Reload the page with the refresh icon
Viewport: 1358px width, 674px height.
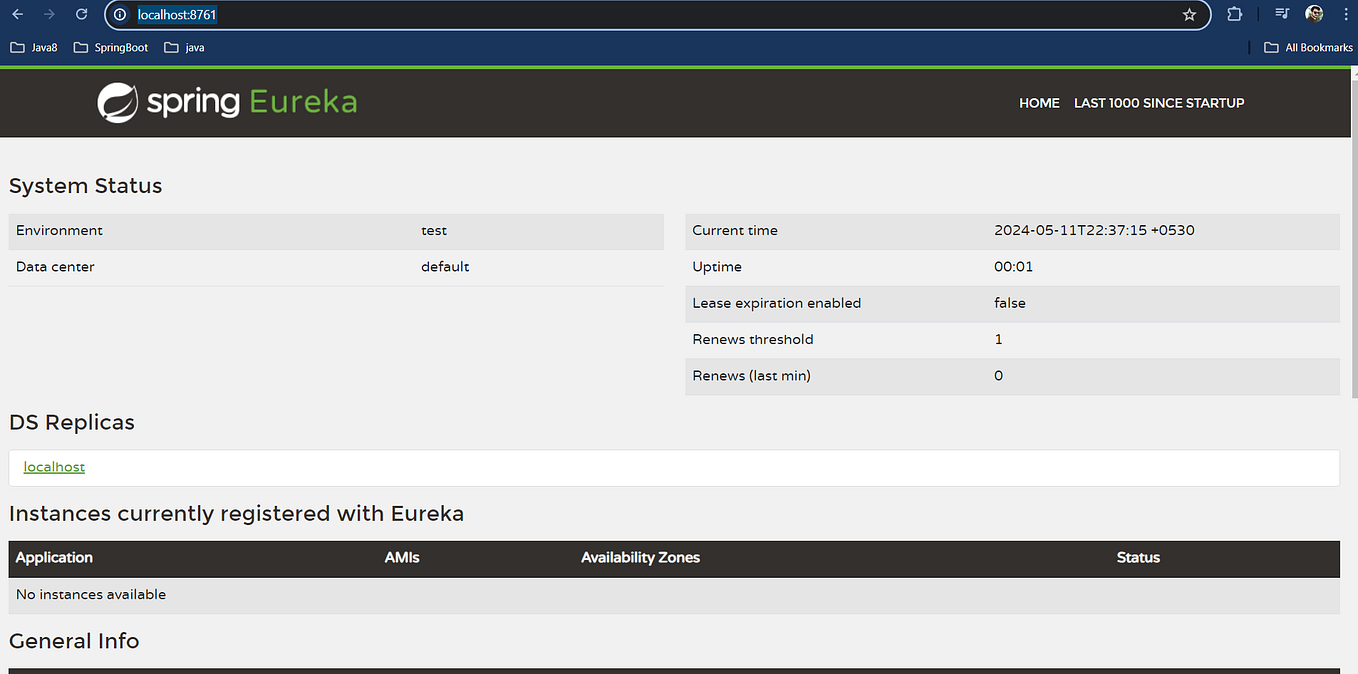coord(81,14)
